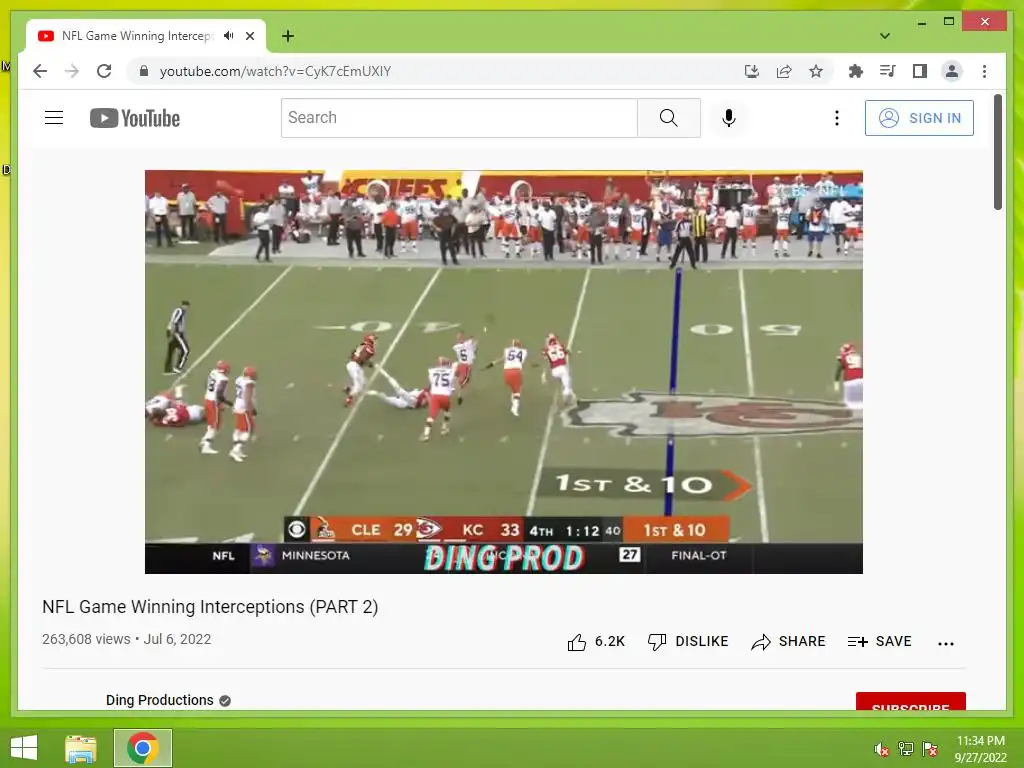Screen dimensions: 1024x768
Task: Click the 263,608 views text
Action: click(86, 639)
